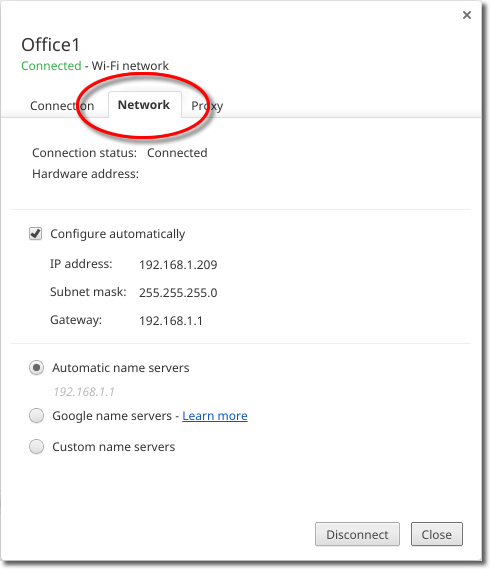Click the Gateway value 192.168.1.1
The width and height of the screenshot is (490, 569).
click(x=171, y=321)
